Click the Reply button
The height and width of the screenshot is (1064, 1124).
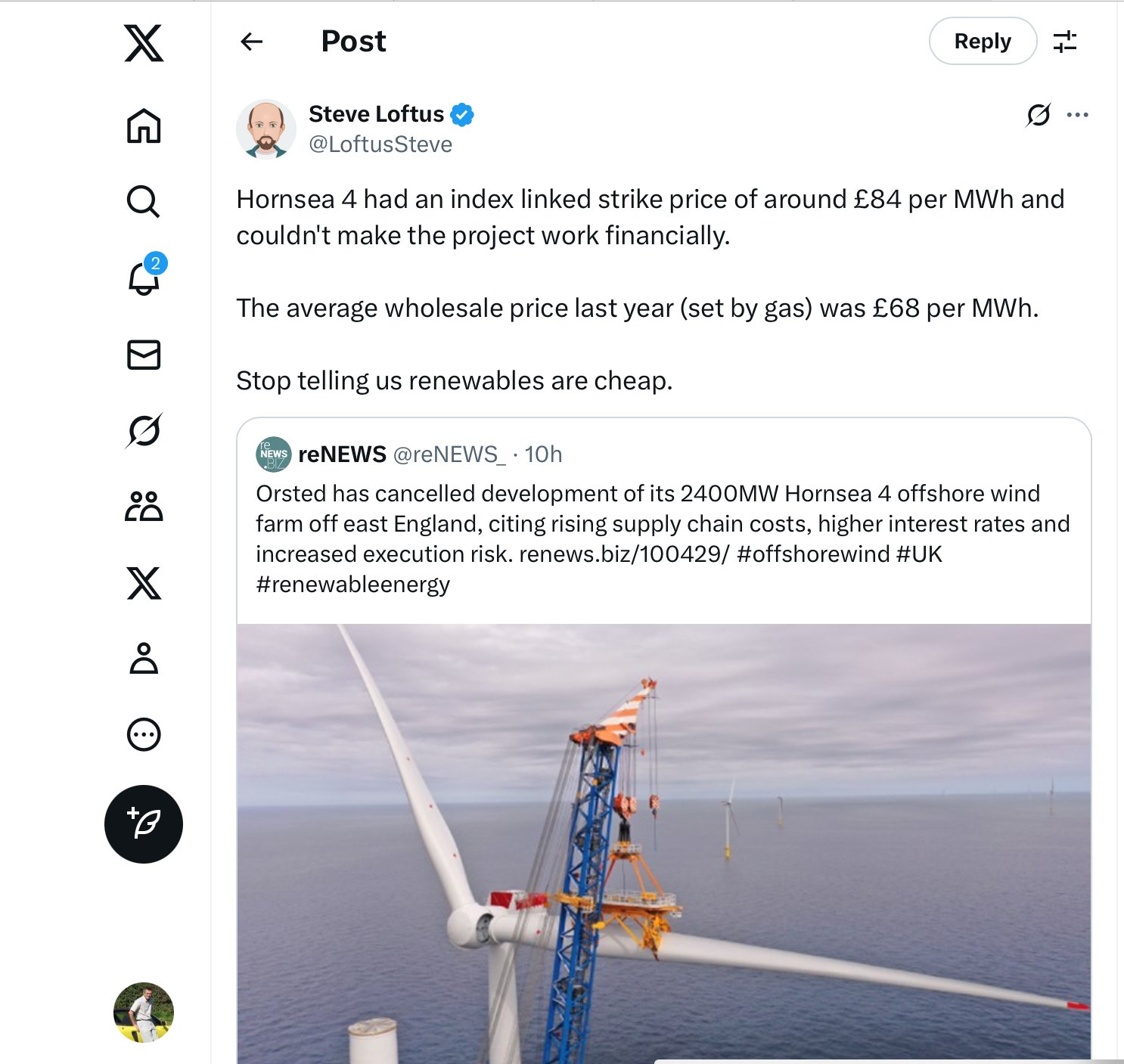tap(983, 41)
